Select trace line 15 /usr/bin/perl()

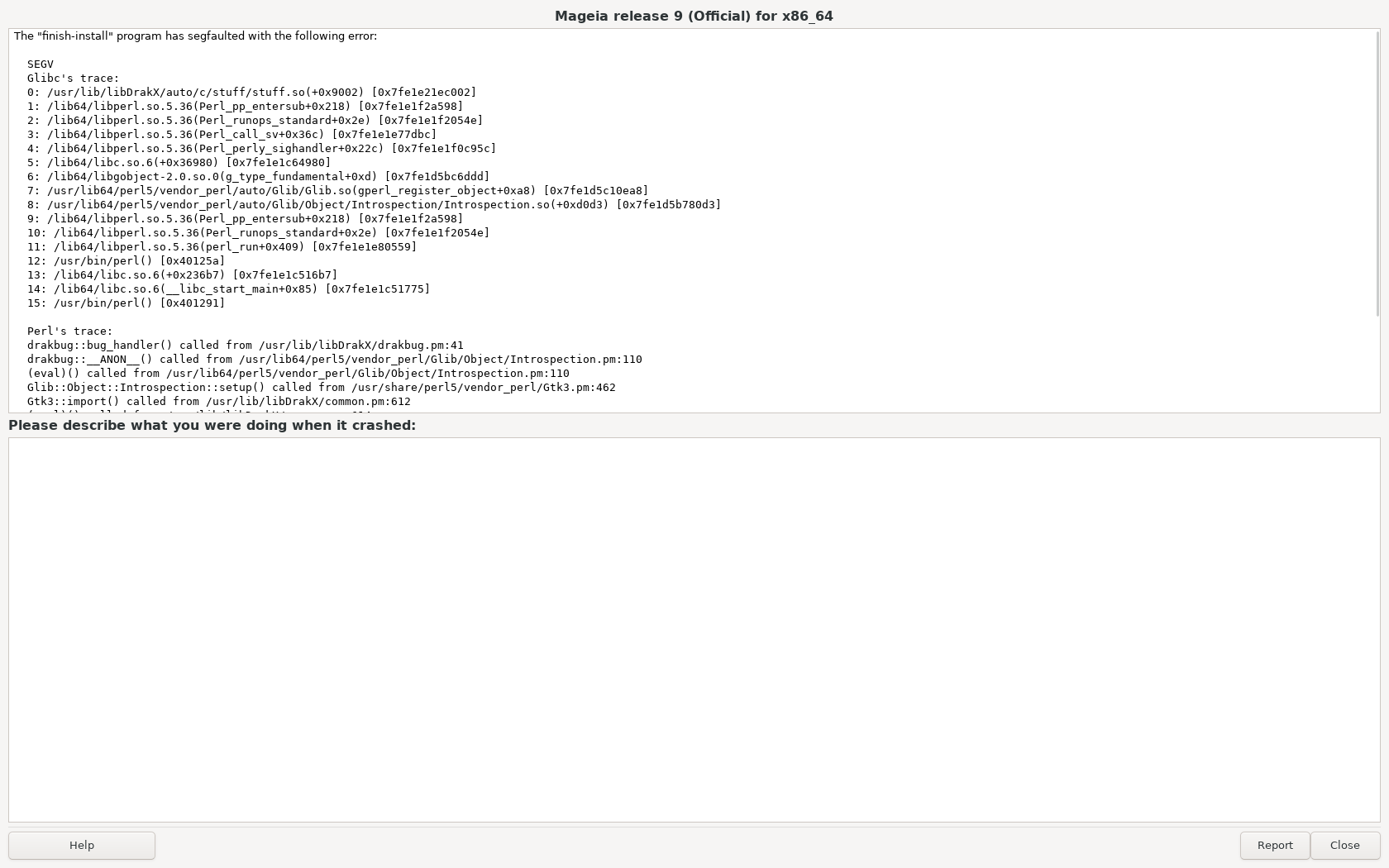pyautogui.click(x=126, y=303)
